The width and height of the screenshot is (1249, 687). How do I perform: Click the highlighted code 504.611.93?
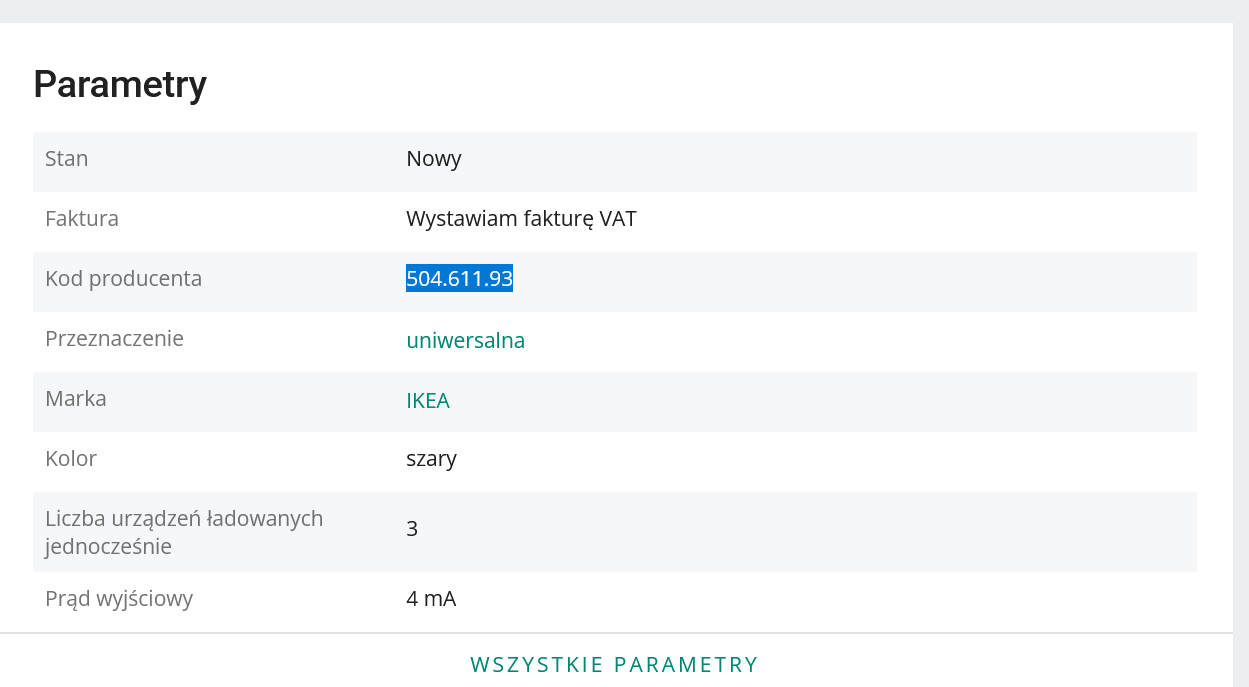(459, 278)
